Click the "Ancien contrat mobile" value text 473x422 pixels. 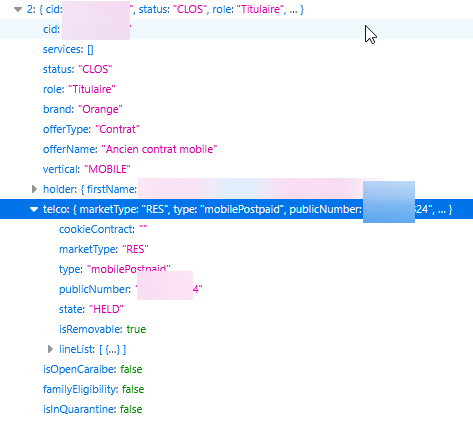tap(159, 149)
